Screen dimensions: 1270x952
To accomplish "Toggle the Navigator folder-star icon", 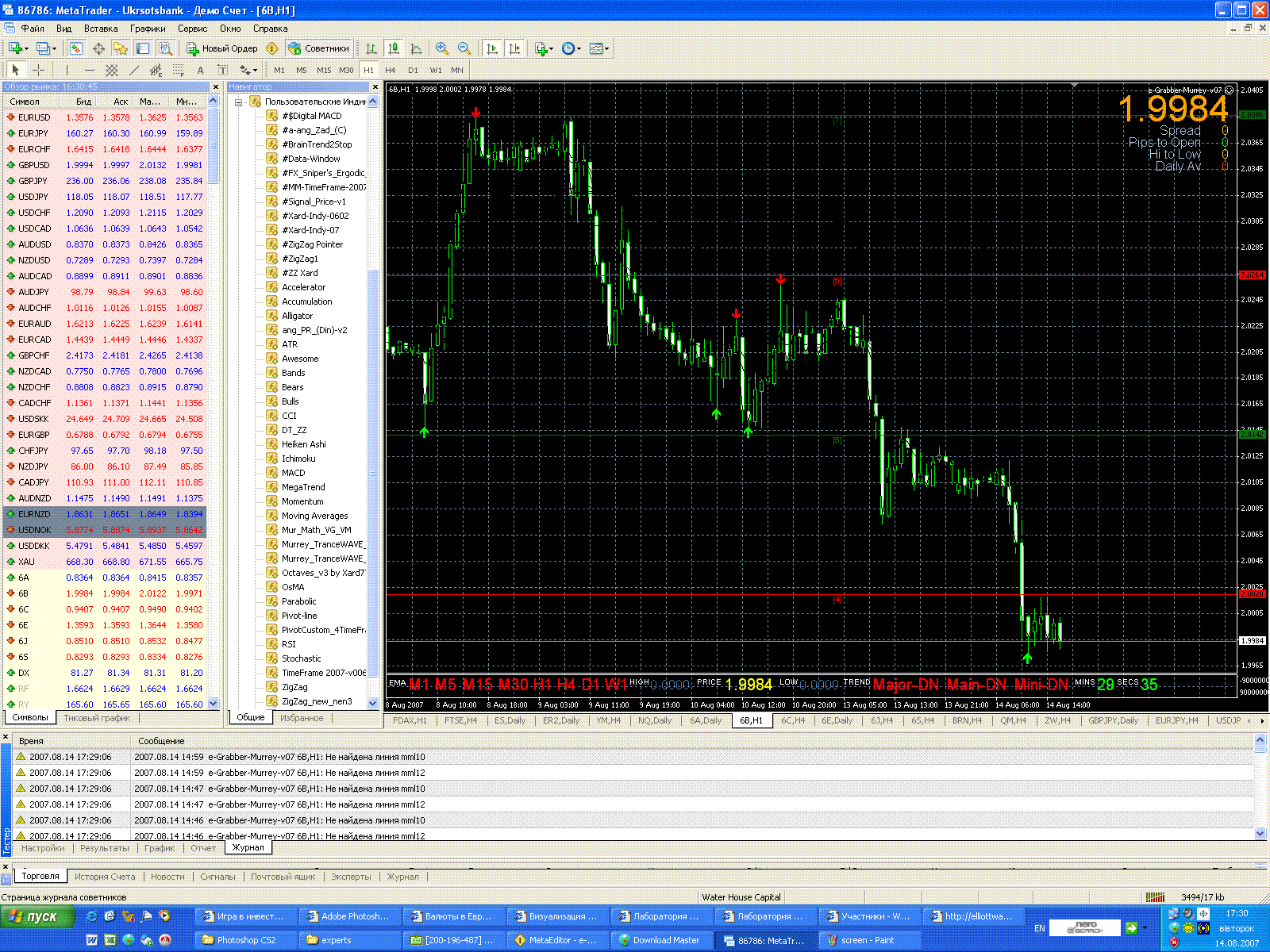I will pyautogui.click(x=121, y=48).
